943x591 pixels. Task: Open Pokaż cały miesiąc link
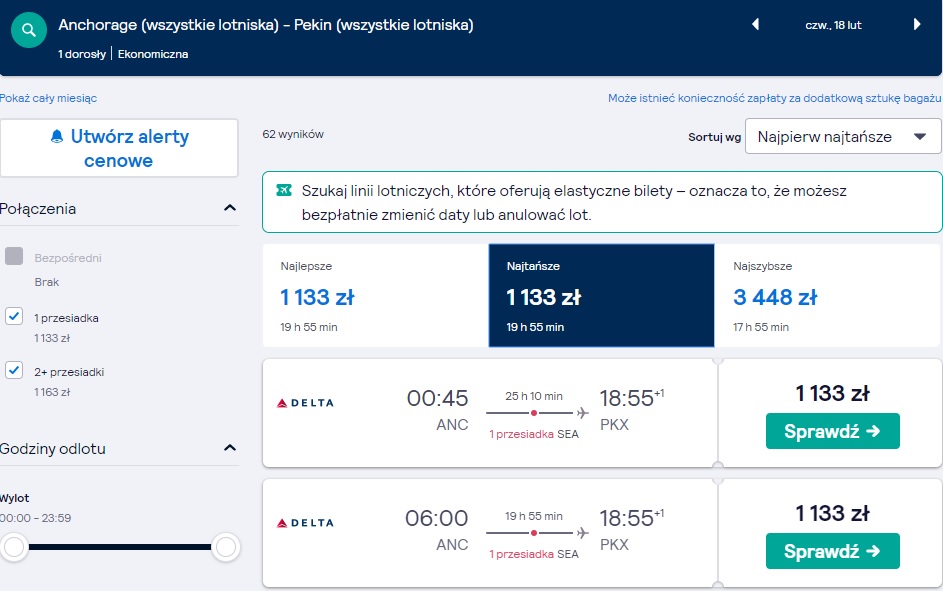[x=48, y=98]
